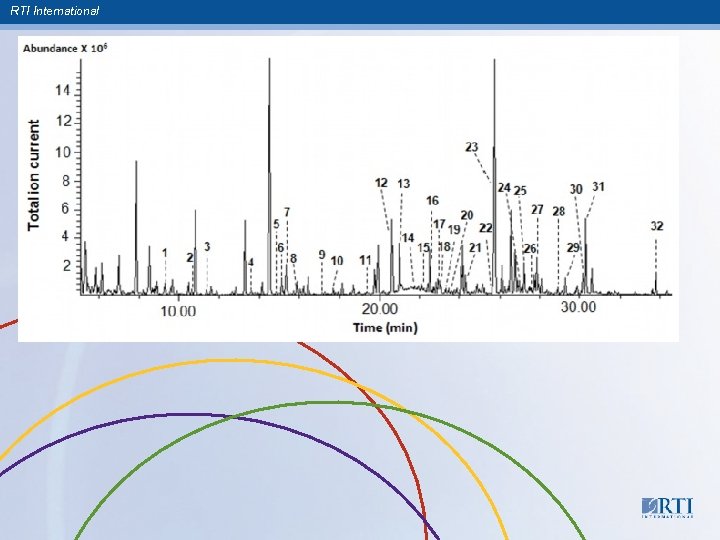Click the 30.00 time axis tick label
The width and height of the screenshot is (720, 540).
[x=578, y=307]
